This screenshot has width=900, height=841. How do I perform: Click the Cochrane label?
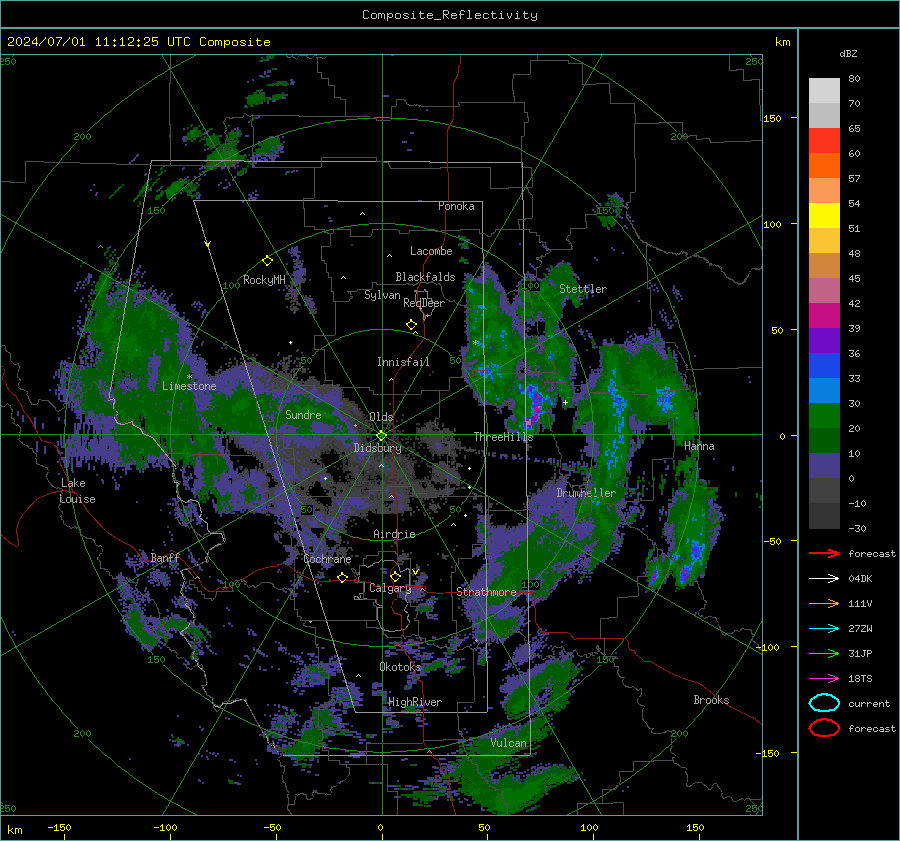click(x=327, y=559)
